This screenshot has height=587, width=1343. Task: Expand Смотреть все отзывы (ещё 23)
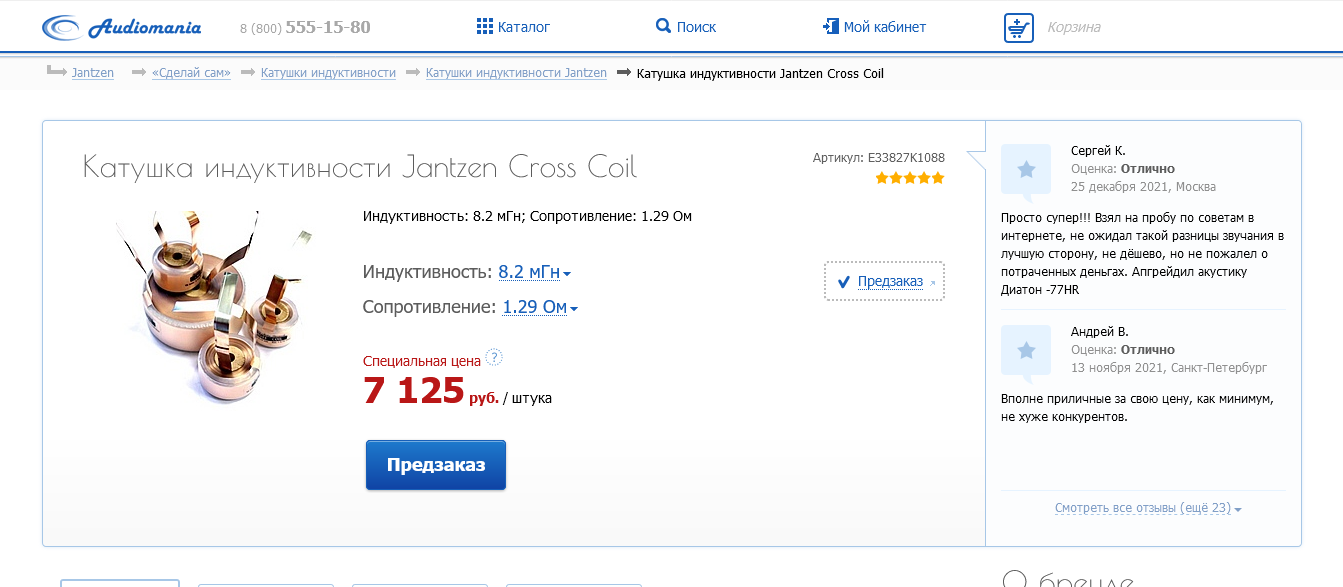click(1148, 508)
